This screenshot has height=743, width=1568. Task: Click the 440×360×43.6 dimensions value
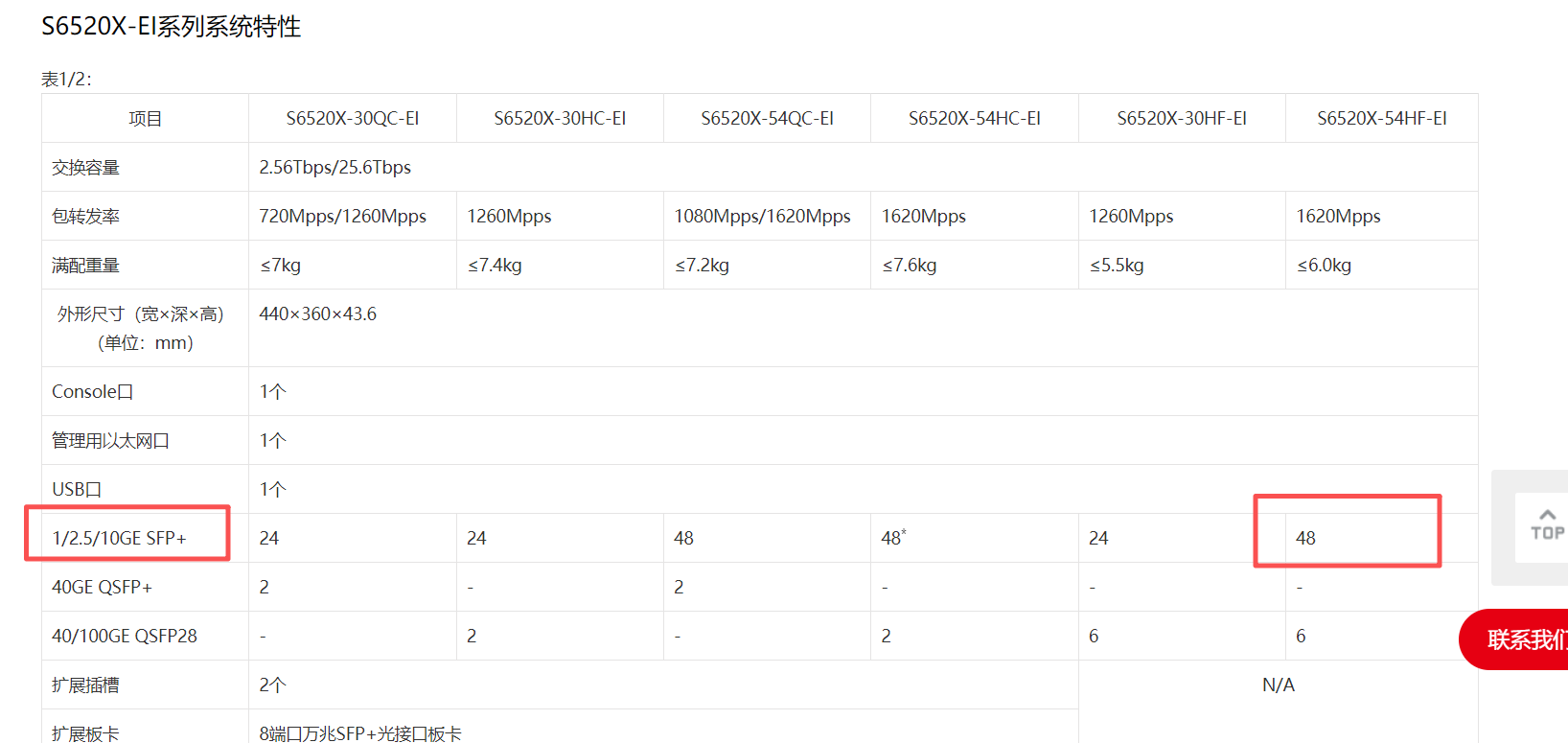click(317, 313)
